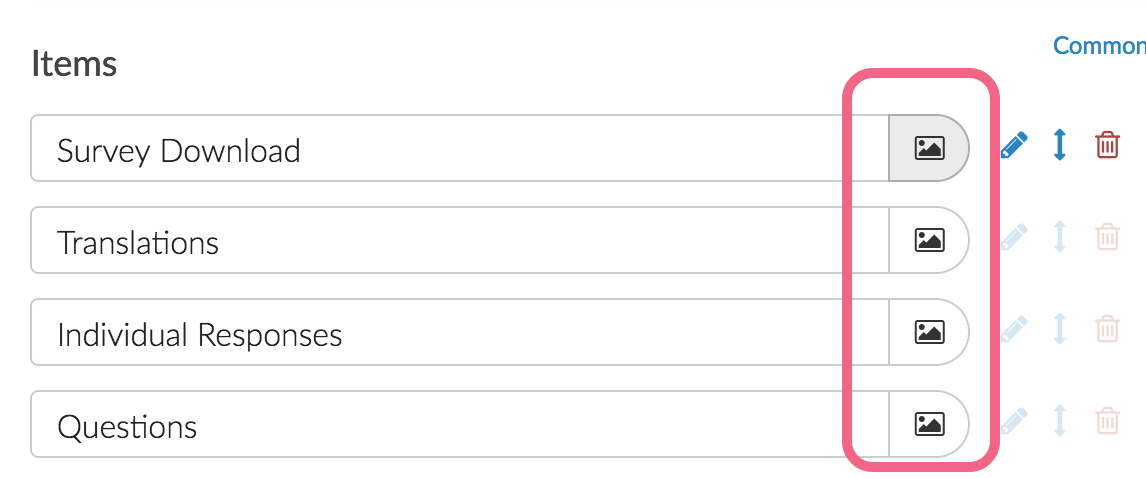This screenshot has width=1146, height=478.
Task: Delete Individual Responses using trash icon
Action: pos(1107,329)
